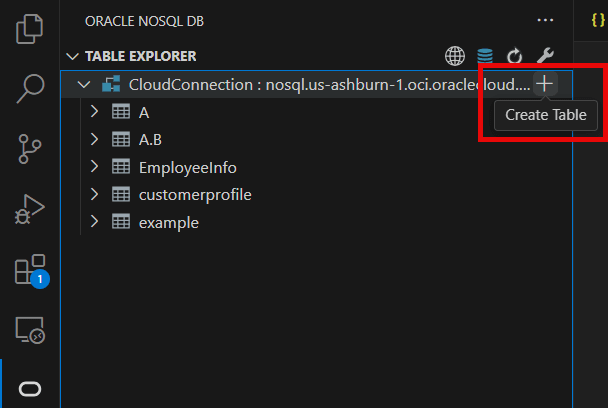Image resolution: width=608 pixels, height=408 pixels.
Task: Open the Extensions view with update badge
Action: 30,270
